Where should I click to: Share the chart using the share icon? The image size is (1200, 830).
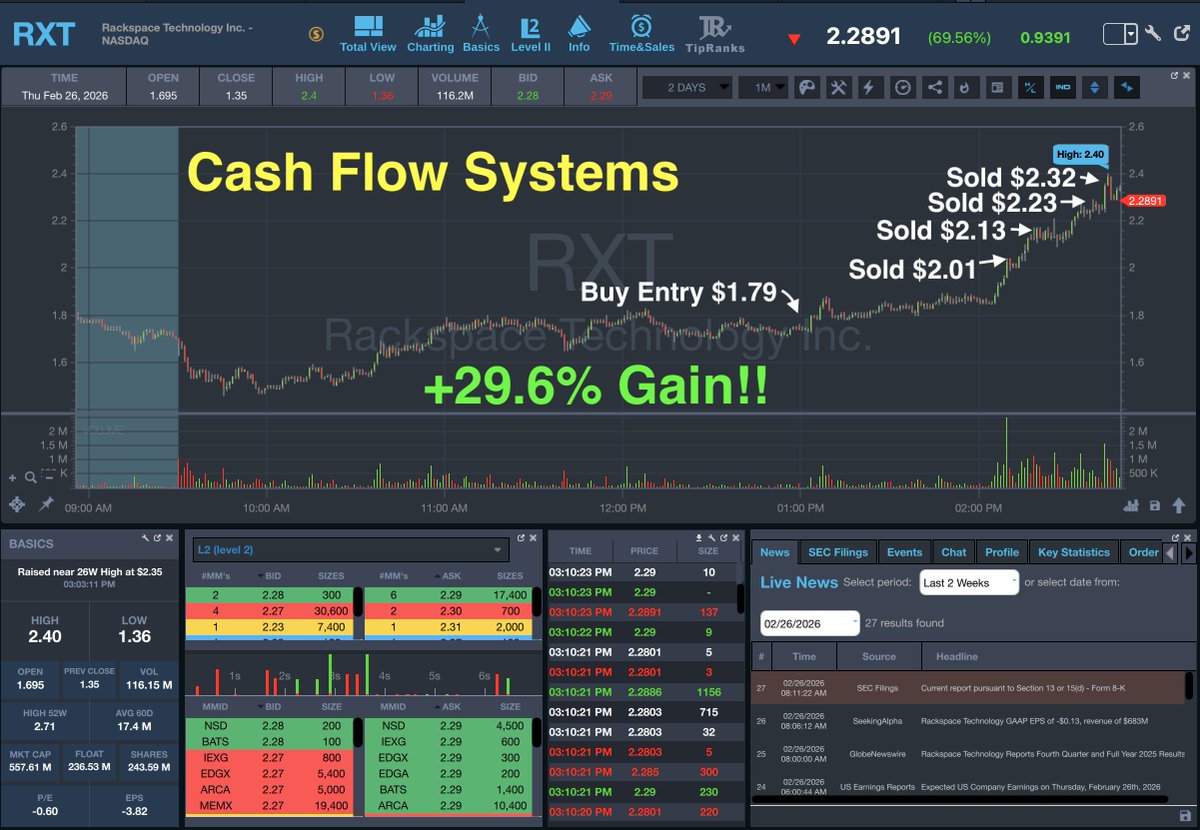click(x=934, y=87)
